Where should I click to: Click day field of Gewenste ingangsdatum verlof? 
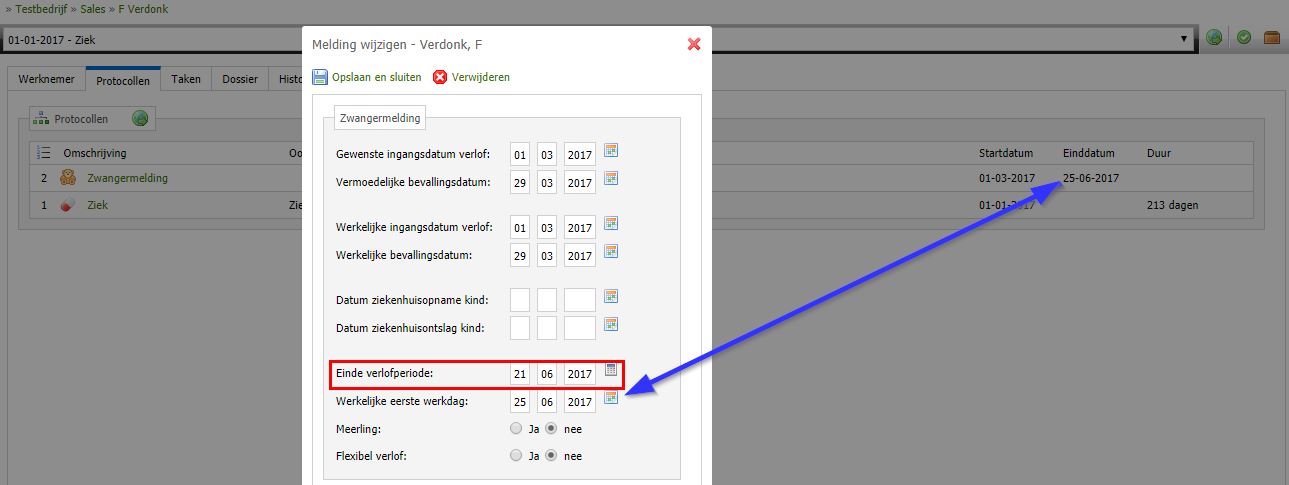pos(520,155)
